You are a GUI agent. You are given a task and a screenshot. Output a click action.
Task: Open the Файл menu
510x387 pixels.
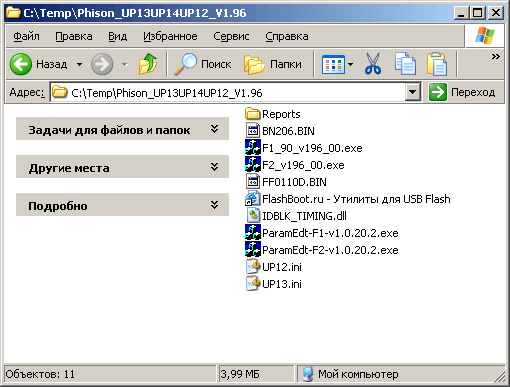(26, 36)
